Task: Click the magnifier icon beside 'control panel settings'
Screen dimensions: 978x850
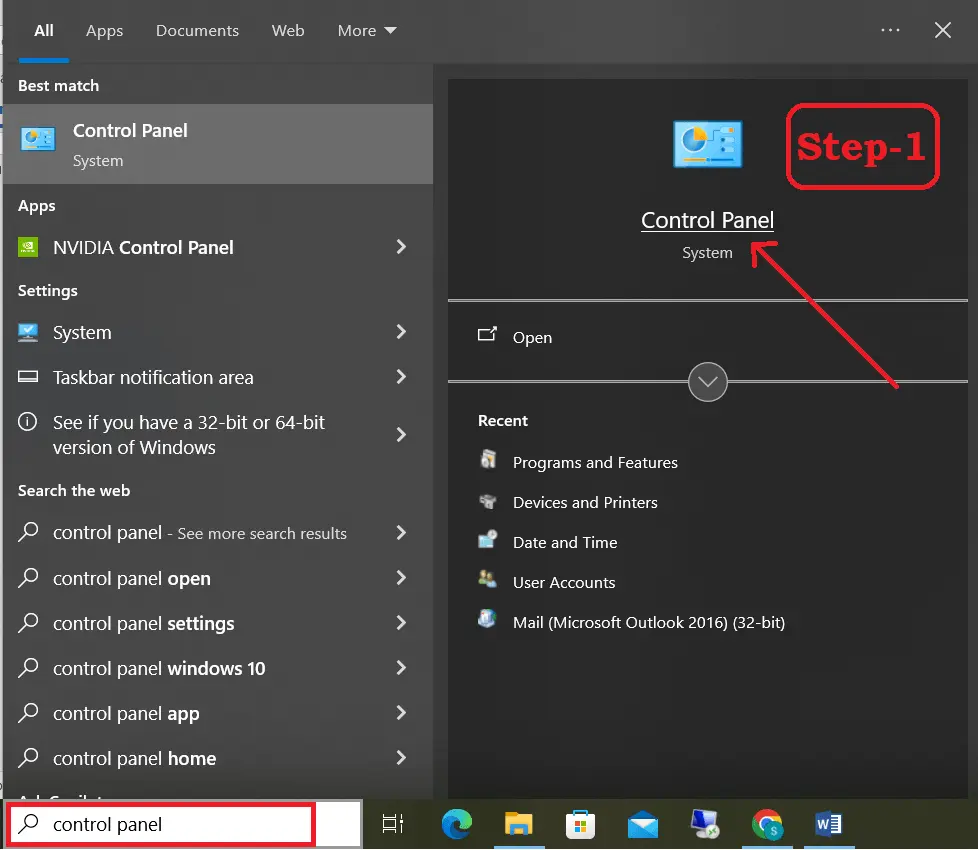Action: point(28,623)
